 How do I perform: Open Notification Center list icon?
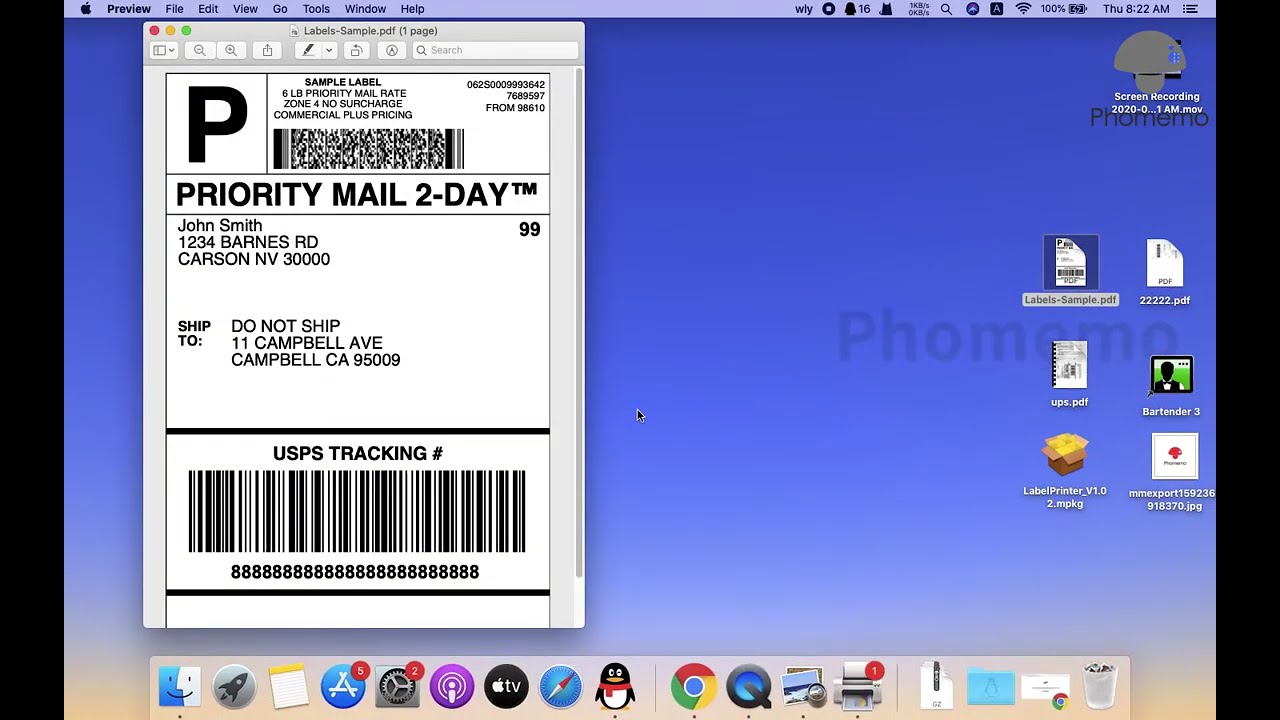(1189, 9)
